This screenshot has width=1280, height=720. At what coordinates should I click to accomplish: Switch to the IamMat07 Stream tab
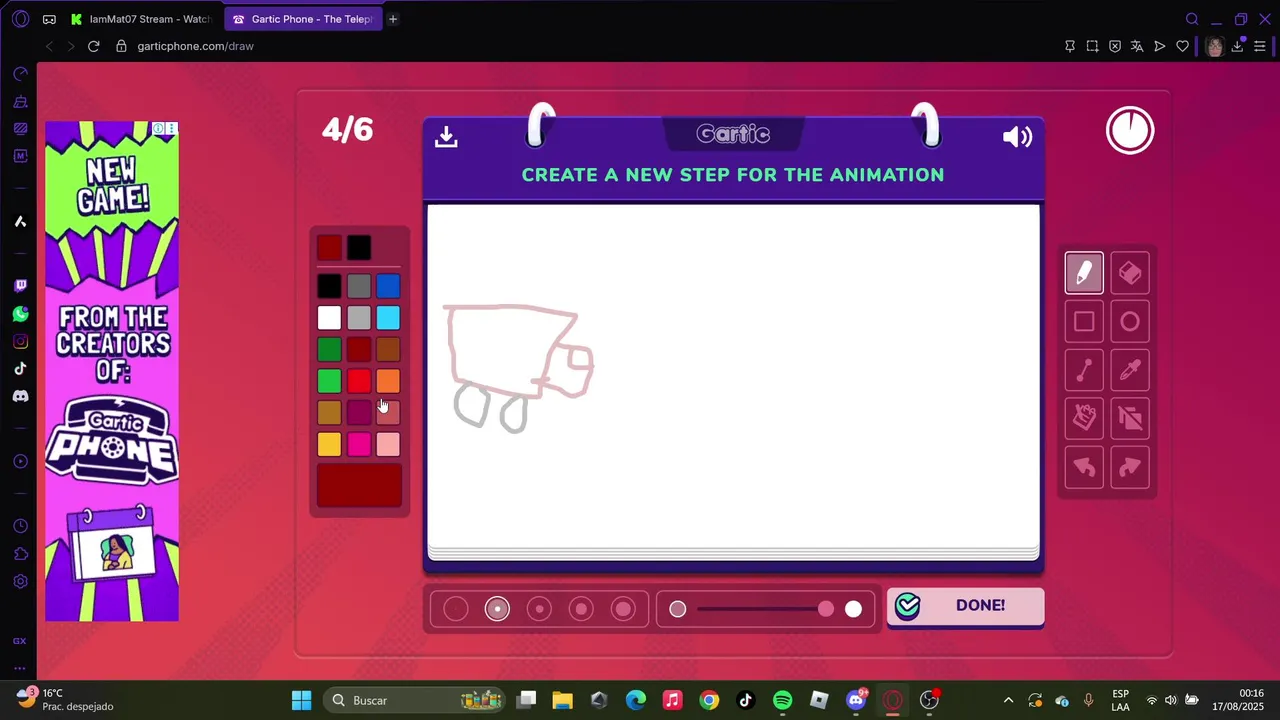[141, 19]
